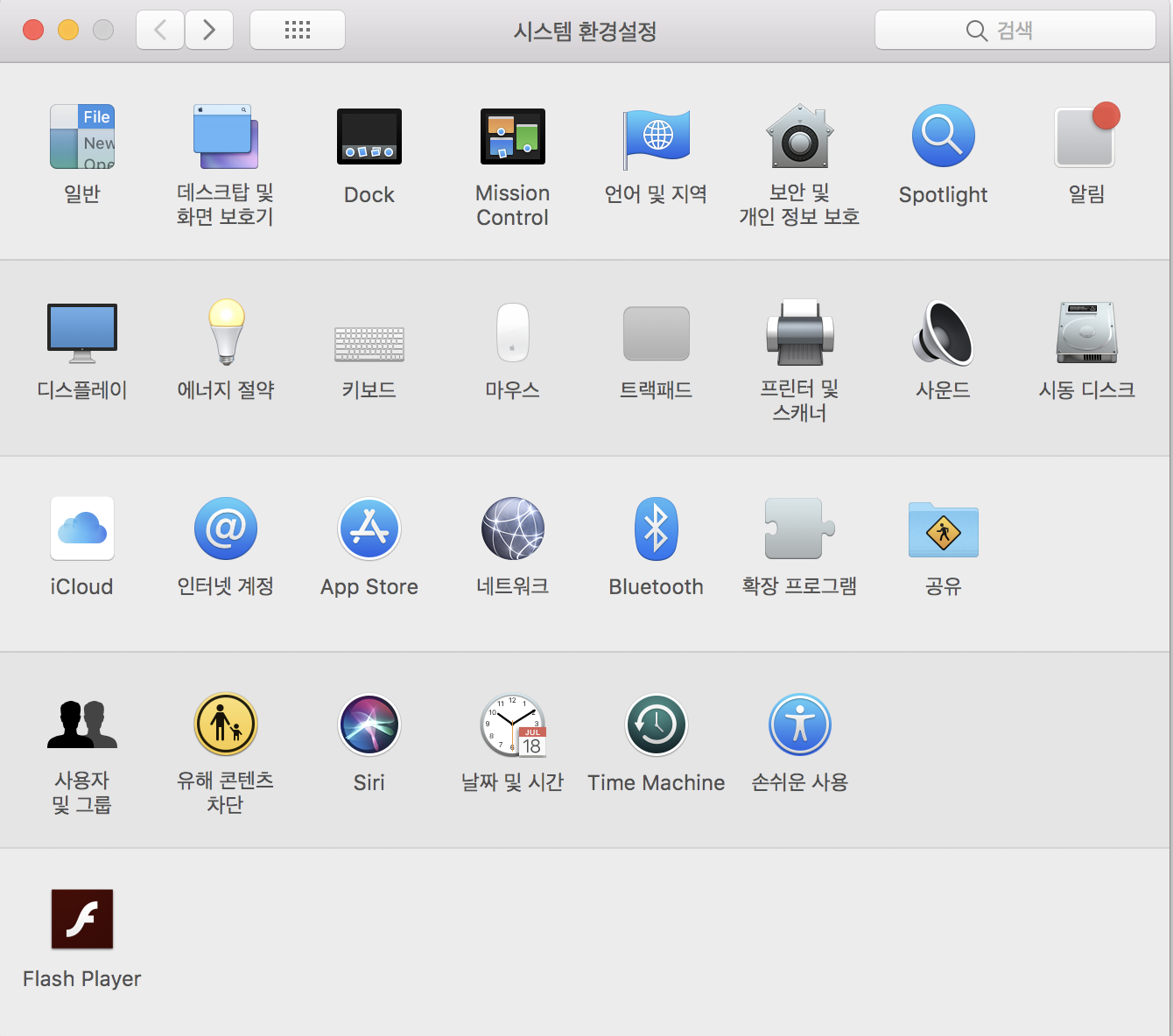The width and height of the screenshot is (1173, 1036).
Task: Open 시동 디스크 preferences
Action: click(1086, 332)
